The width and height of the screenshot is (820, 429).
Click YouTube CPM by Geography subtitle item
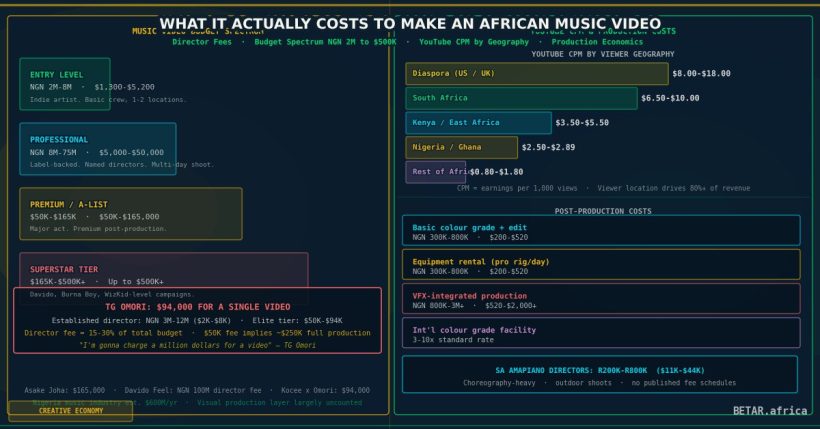[x=474, y=42]
